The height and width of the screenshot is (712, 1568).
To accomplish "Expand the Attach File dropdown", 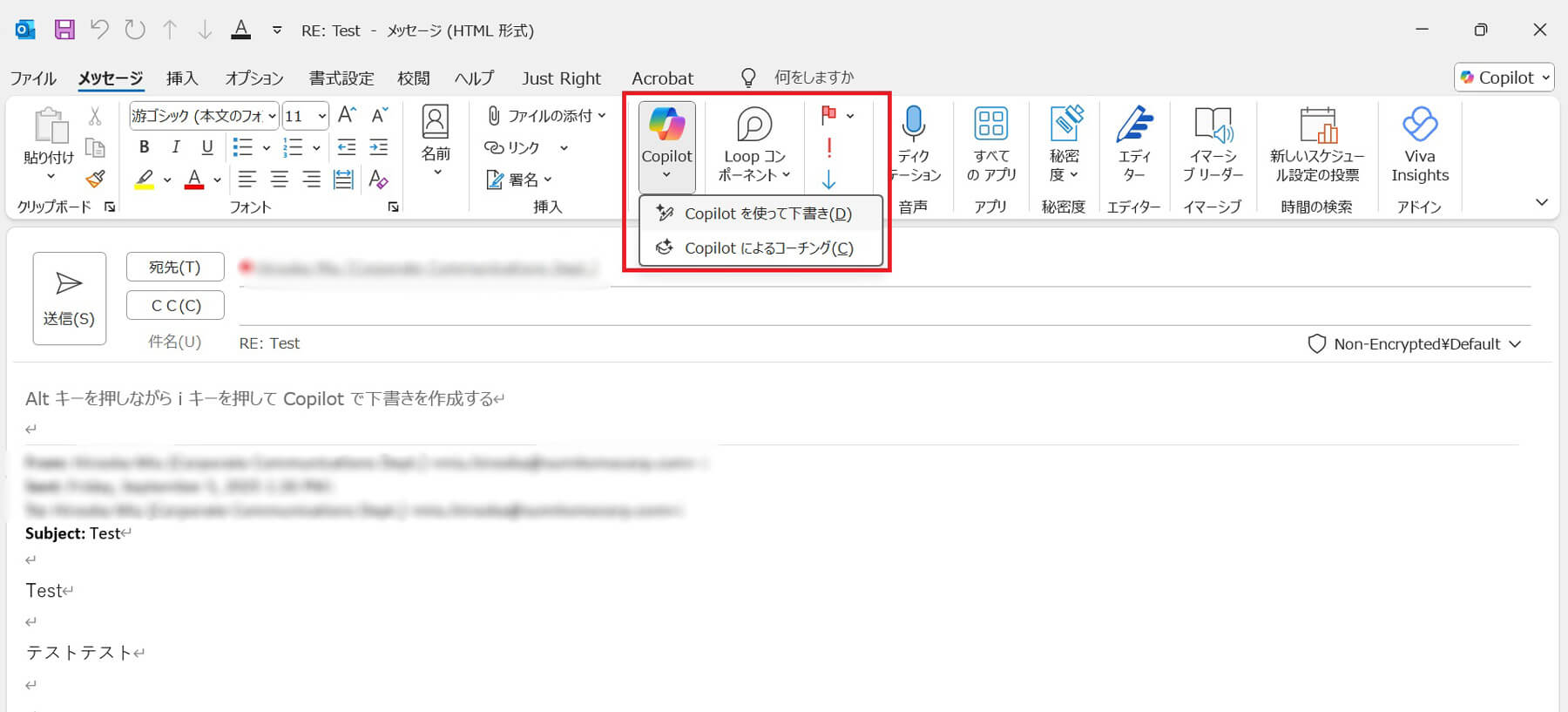I will pyautogui.click(x=602, y=116).
